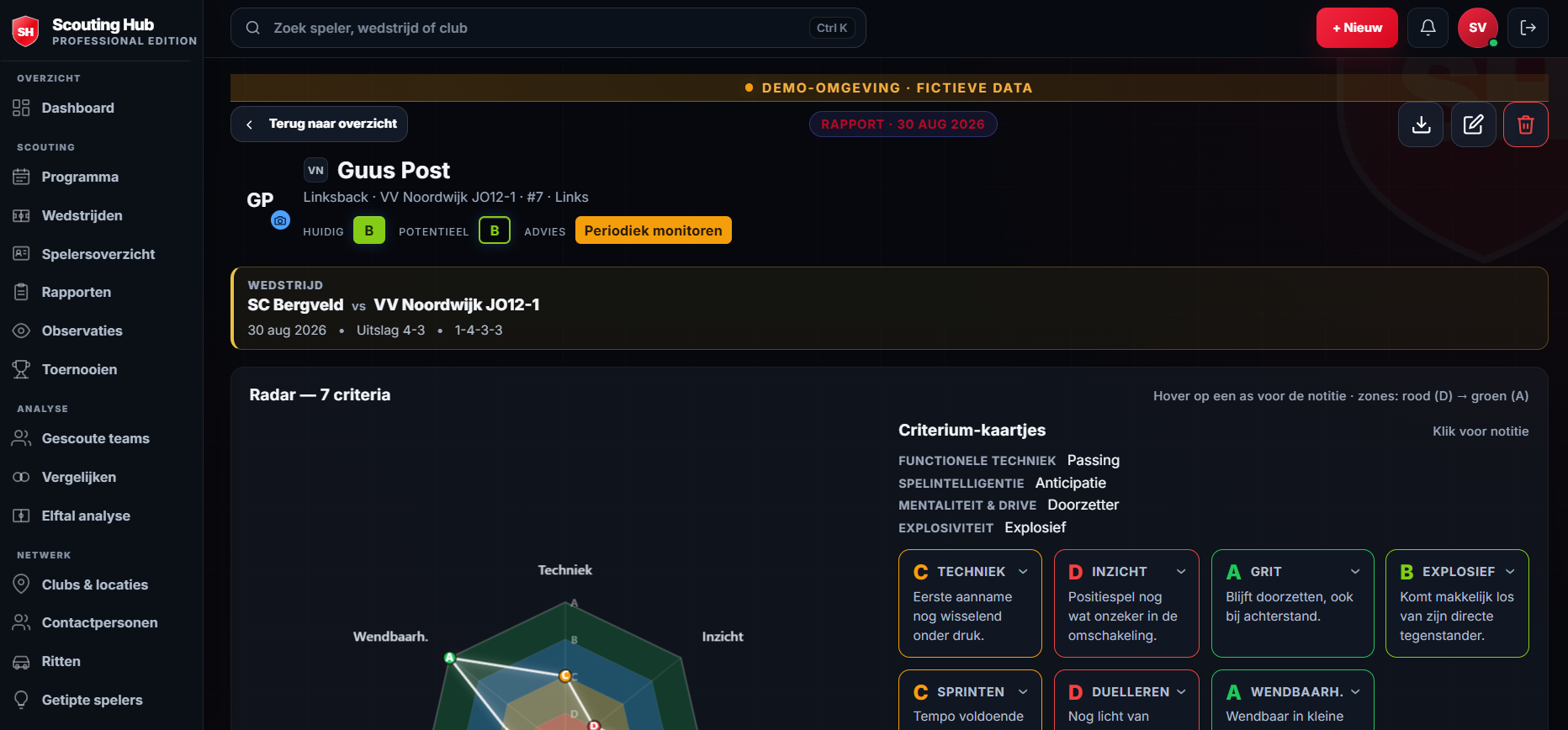Open the Dashboard grid icon
This screenshot has width=1568, height=730.
click(x=21, y=108)
